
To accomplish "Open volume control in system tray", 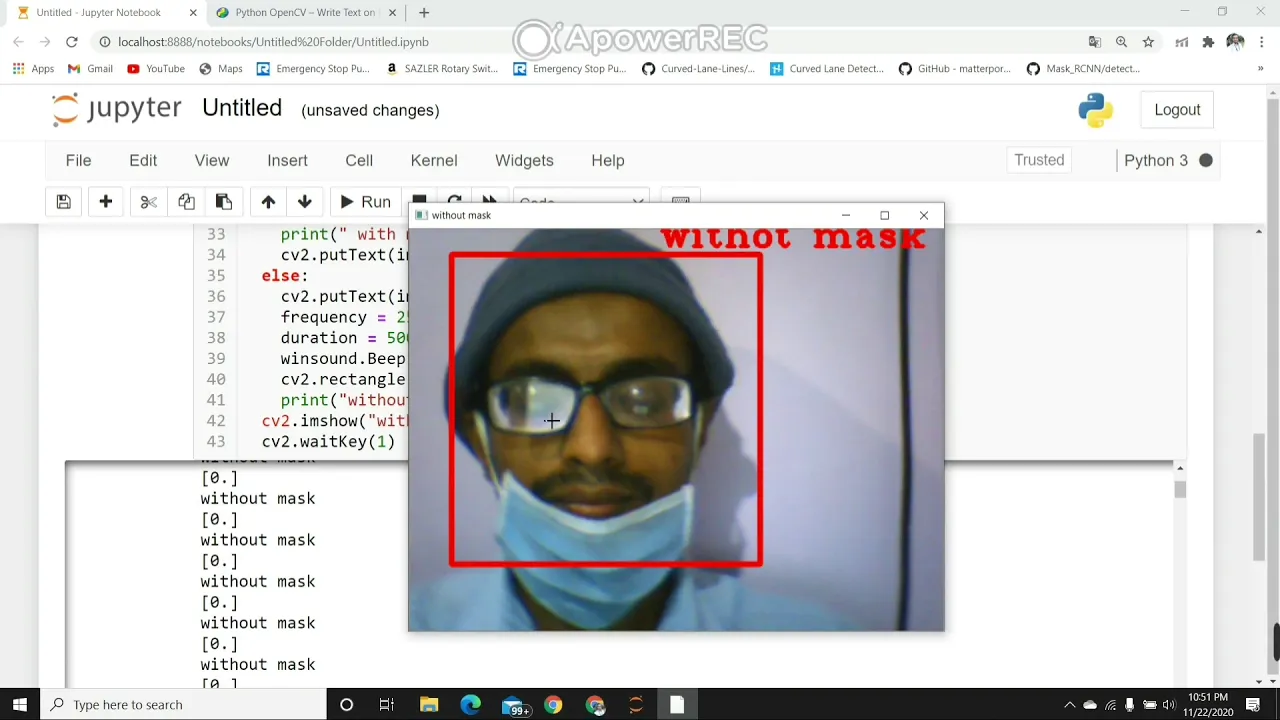I will 1169,705.
